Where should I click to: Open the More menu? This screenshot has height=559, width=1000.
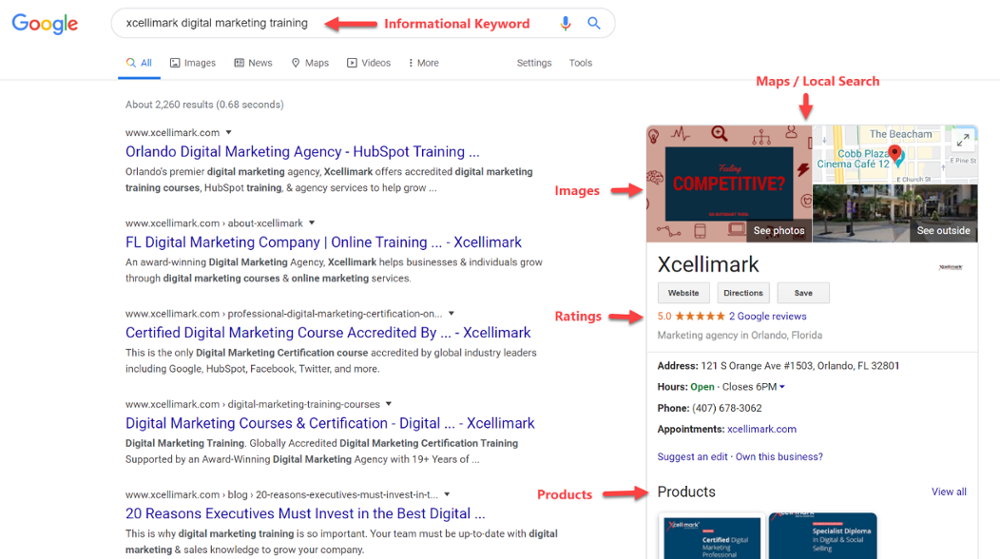pyautogui.click(x=423, y=63)
